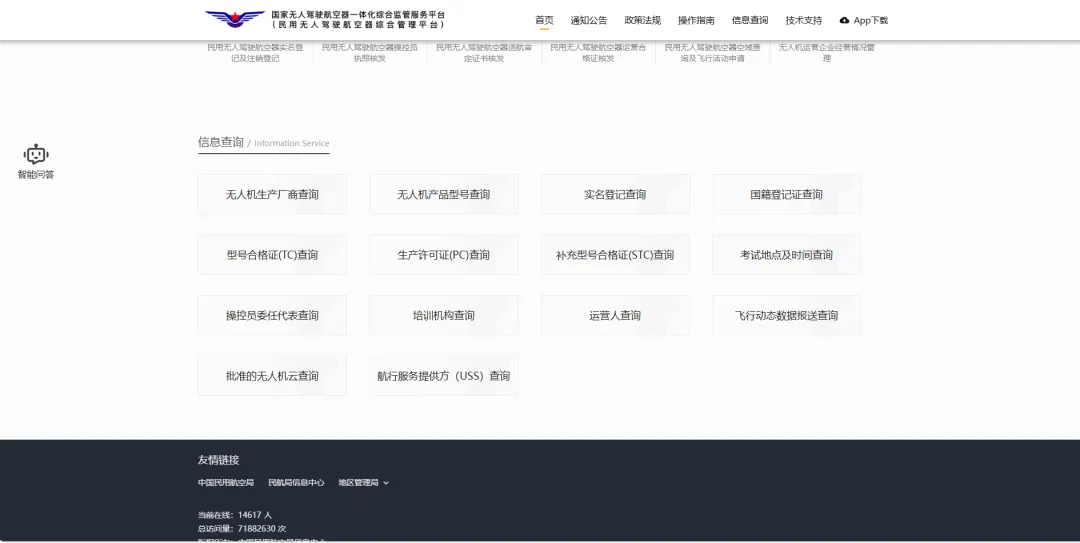Visit the 民航局信息中心 footer link
The height and width of the screenshot is (543, 1080).
[x=296, y=483]
